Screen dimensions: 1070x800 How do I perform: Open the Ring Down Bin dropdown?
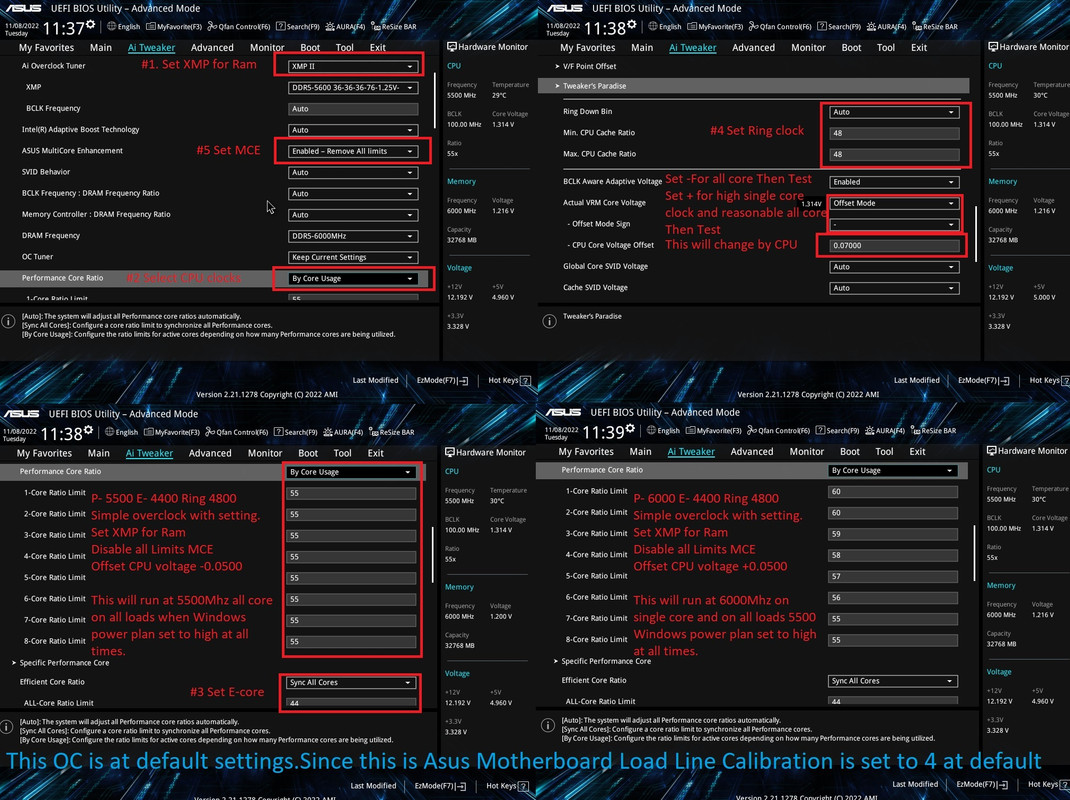(894, 112)
